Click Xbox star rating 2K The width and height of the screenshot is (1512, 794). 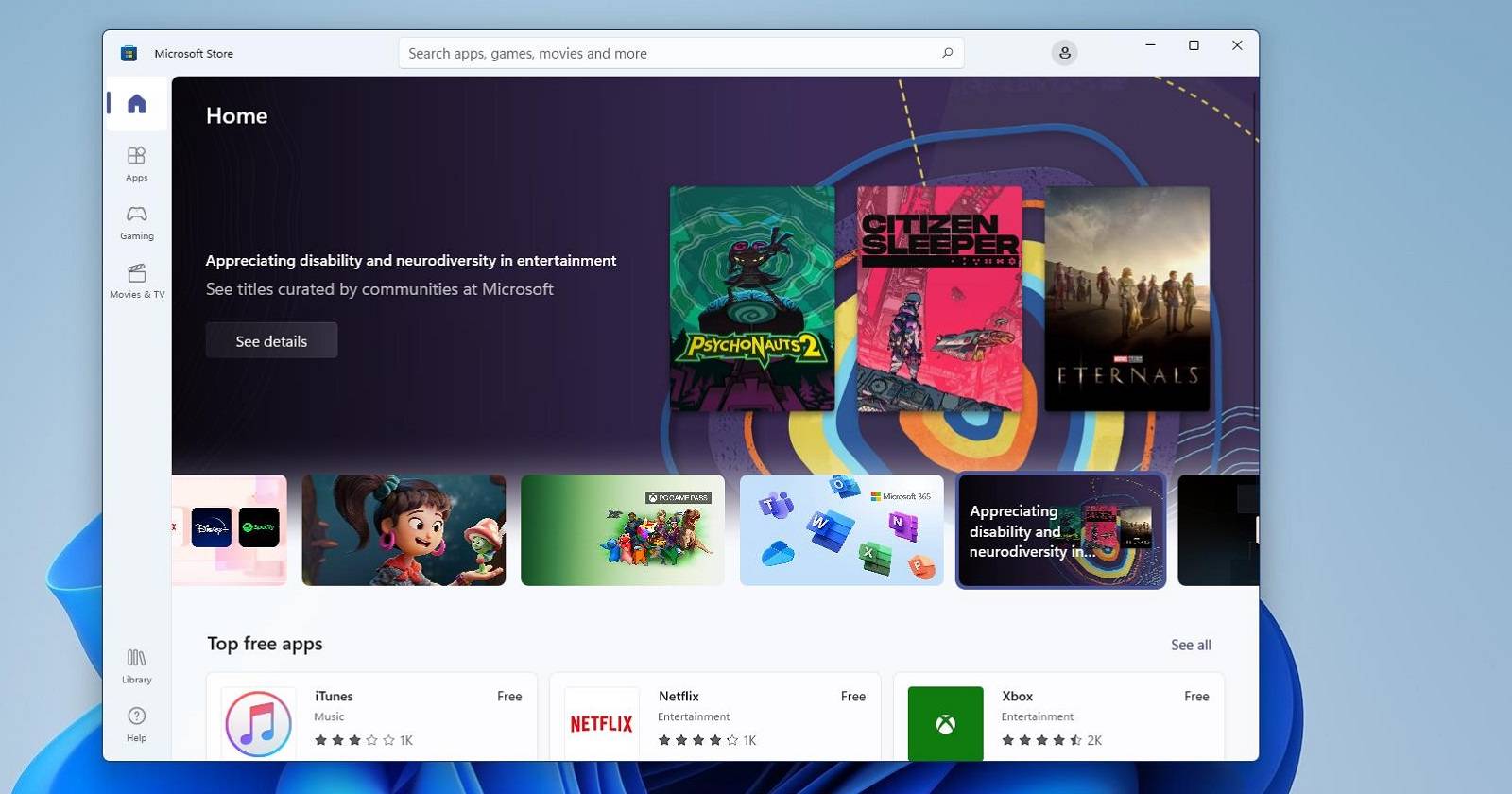click(x=1052, y=740)
